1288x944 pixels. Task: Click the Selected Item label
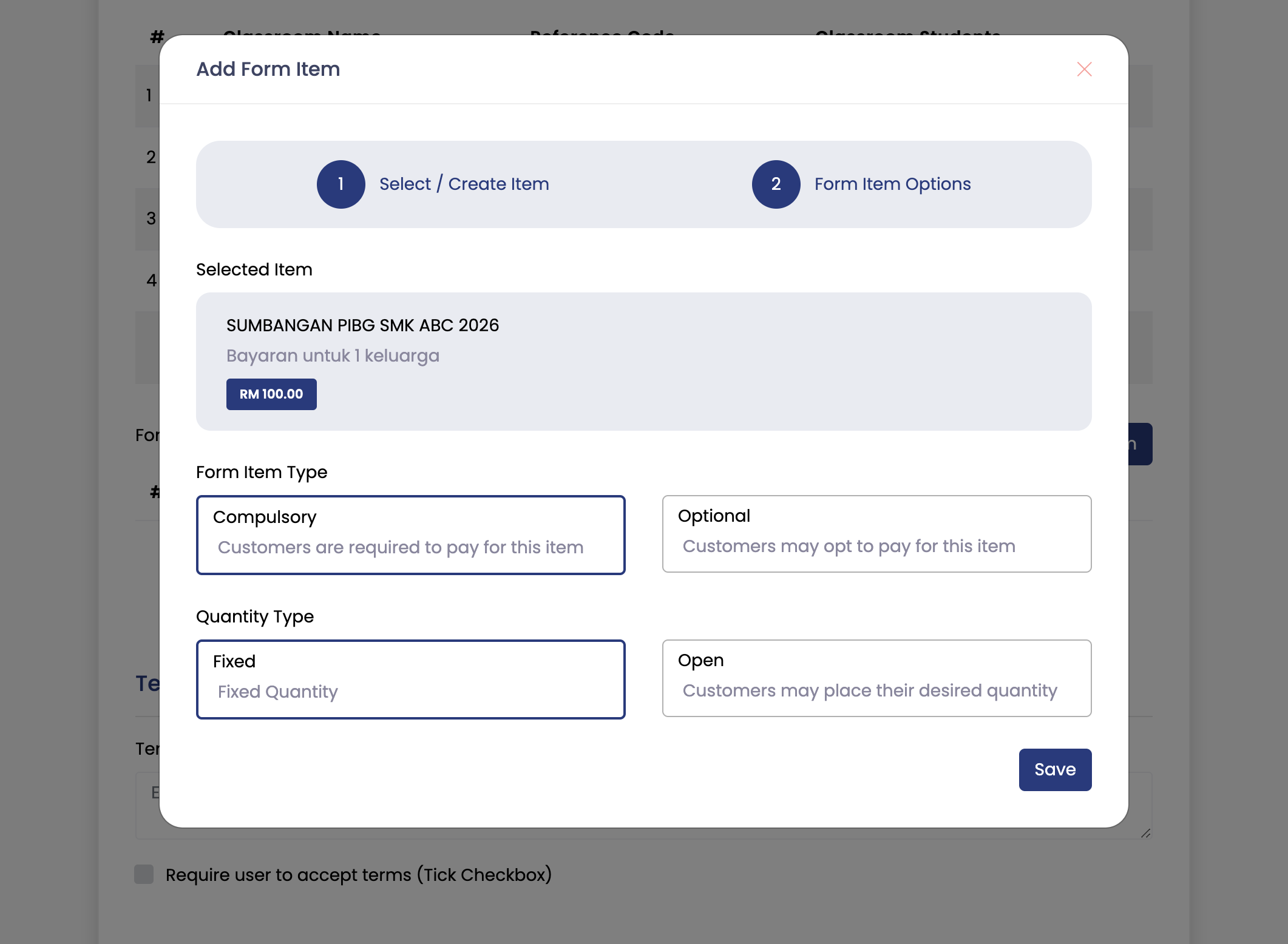pyautogui.click(x=254, y=269)
